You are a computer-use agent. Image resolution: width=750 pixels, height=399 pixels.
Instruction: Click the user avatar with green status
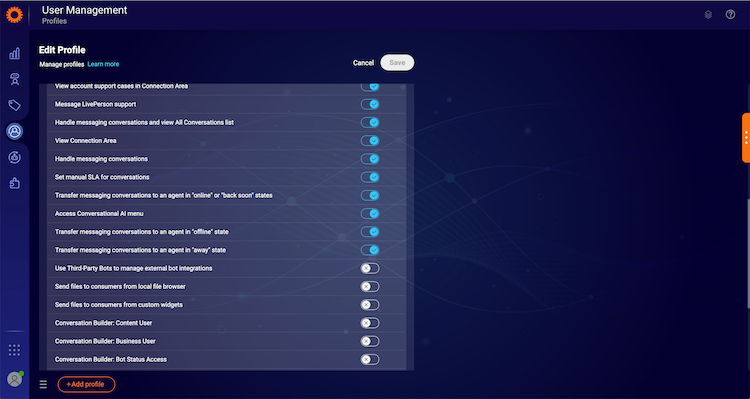(x=15, y=379)
